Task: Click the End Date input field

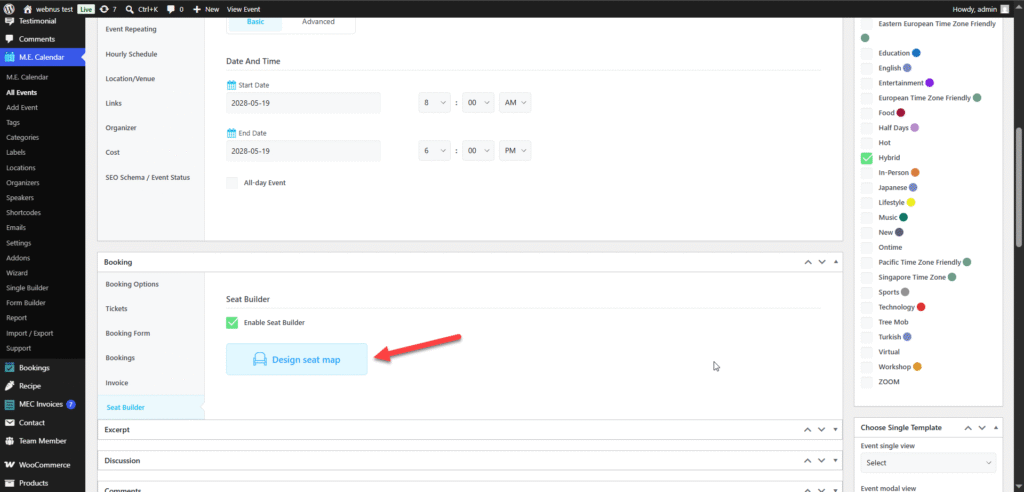Action: [303, 151]
